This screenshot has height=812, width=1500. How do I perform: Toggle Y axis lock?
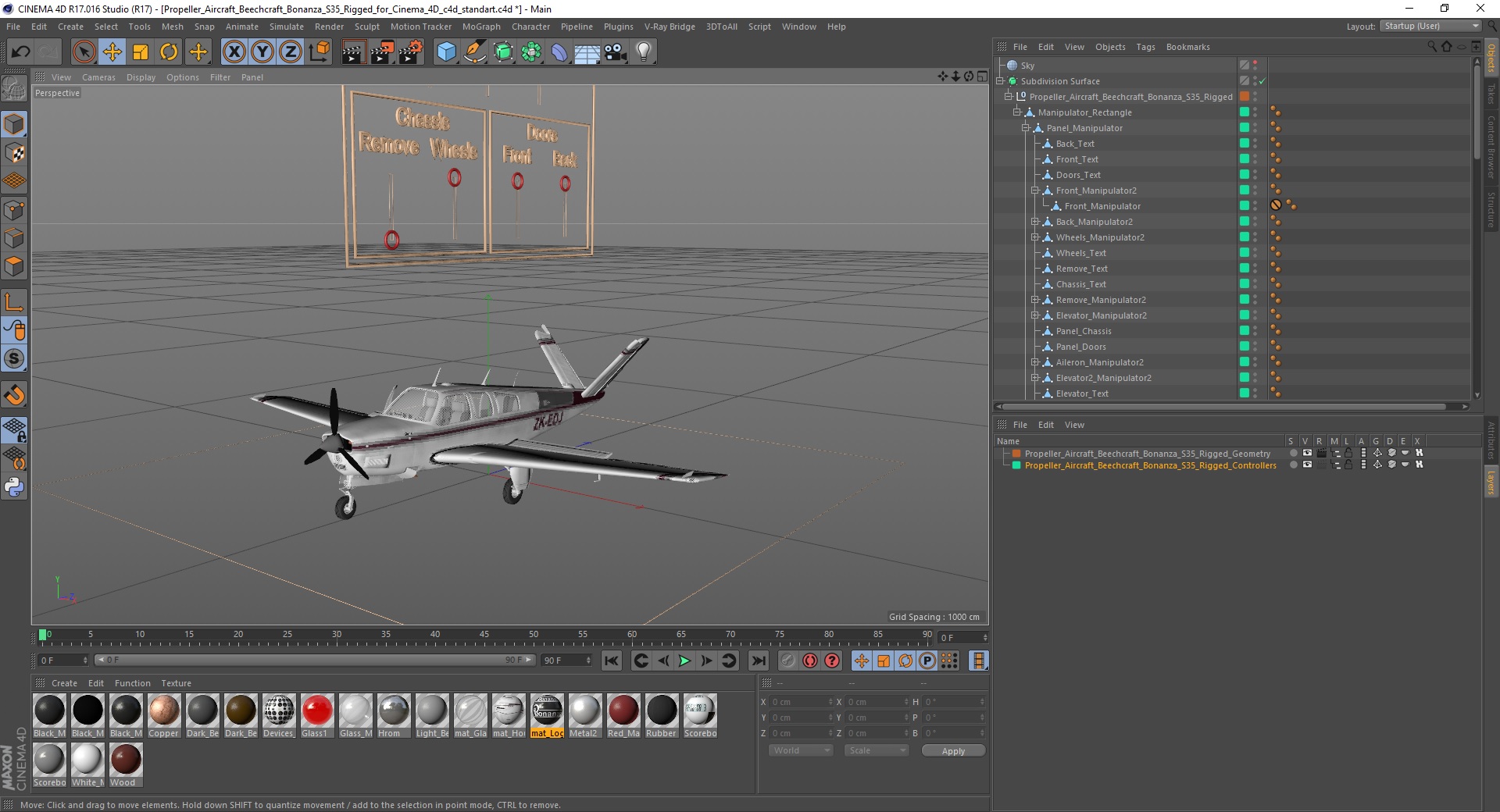pos(262,52)
